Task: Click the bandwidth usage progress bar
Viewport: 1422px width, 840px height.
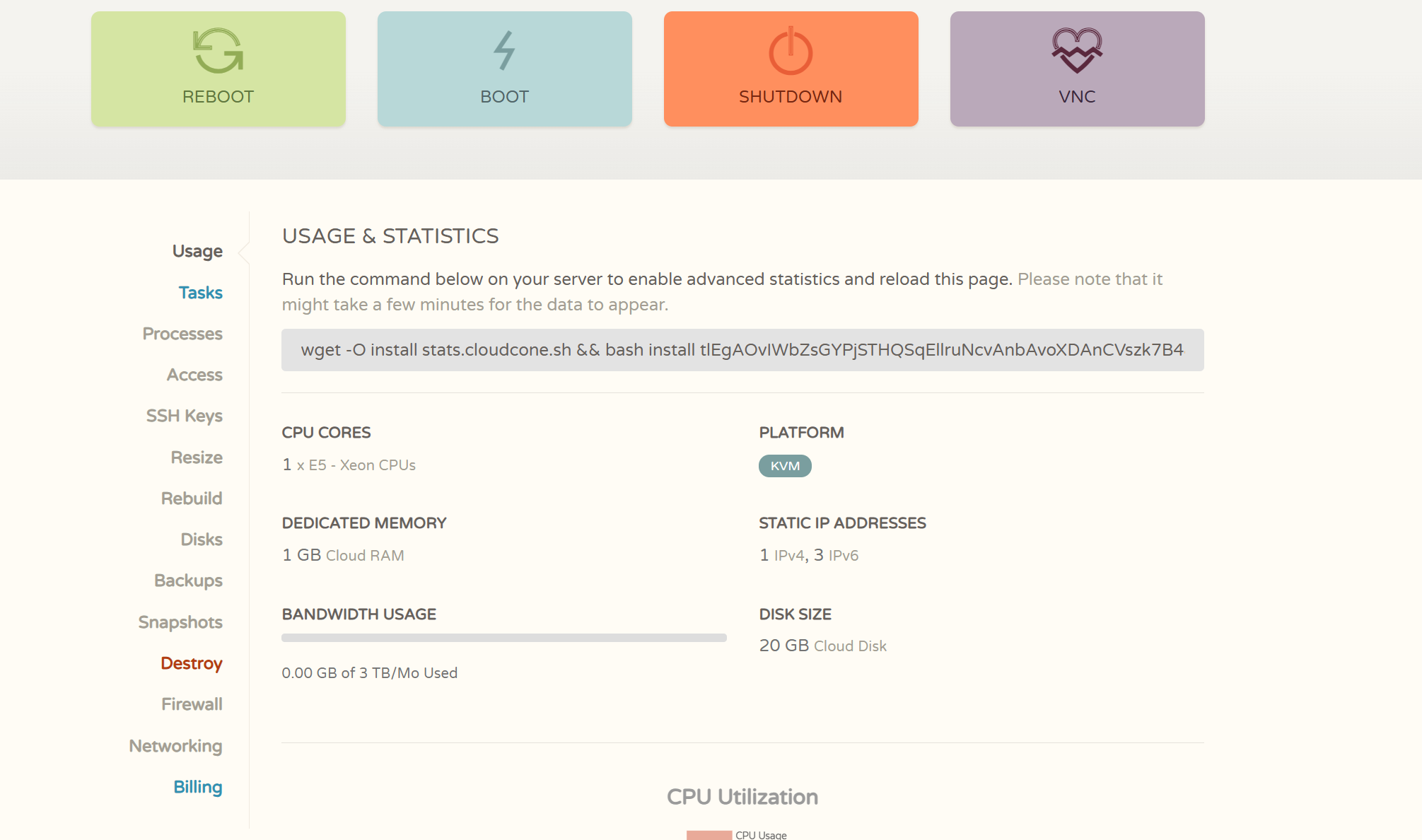Action: click(503, 638)
